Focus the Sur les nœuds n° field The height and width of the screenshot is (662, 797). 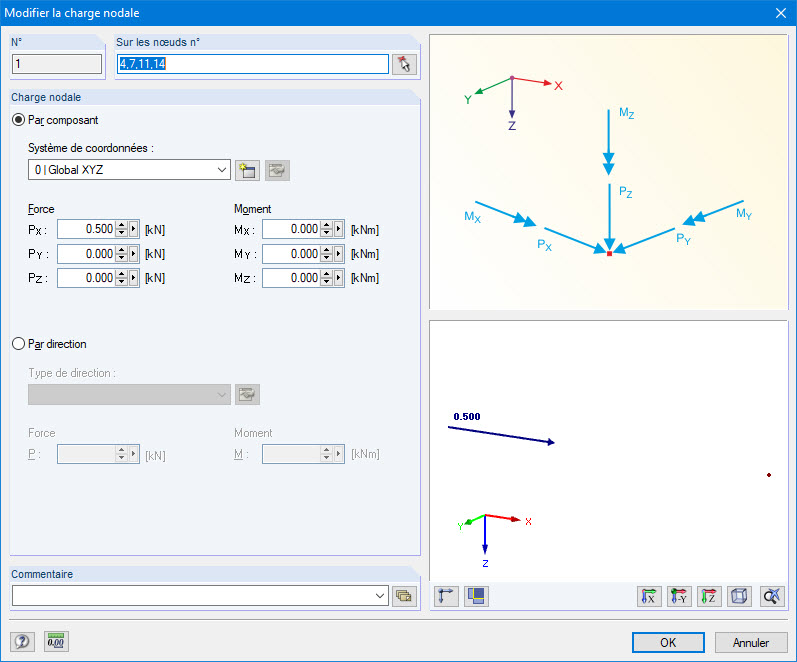[x=253, y=64]
